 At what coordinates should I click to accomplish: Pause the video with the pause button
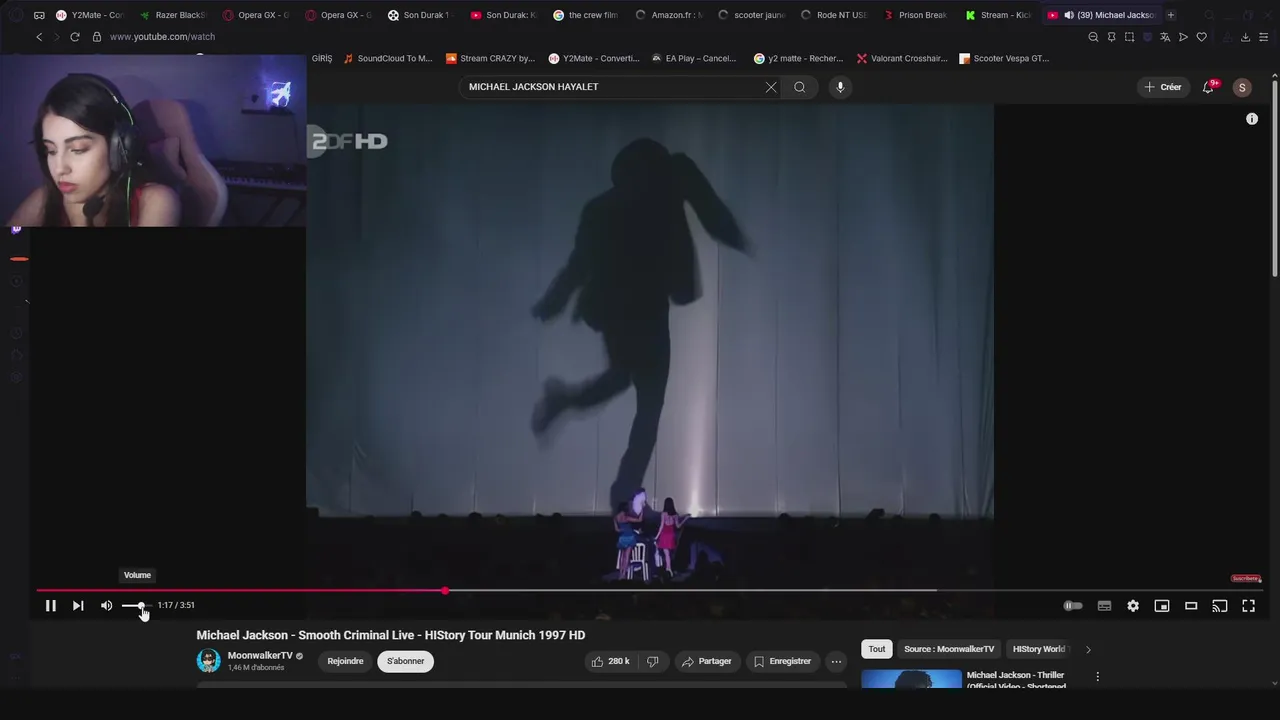50,605
